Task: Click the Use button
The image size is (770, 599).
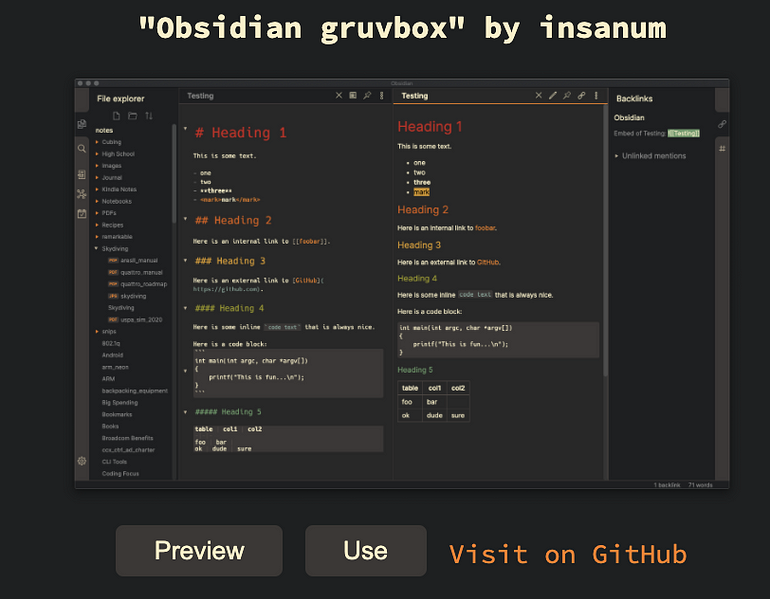Action: 365,550
